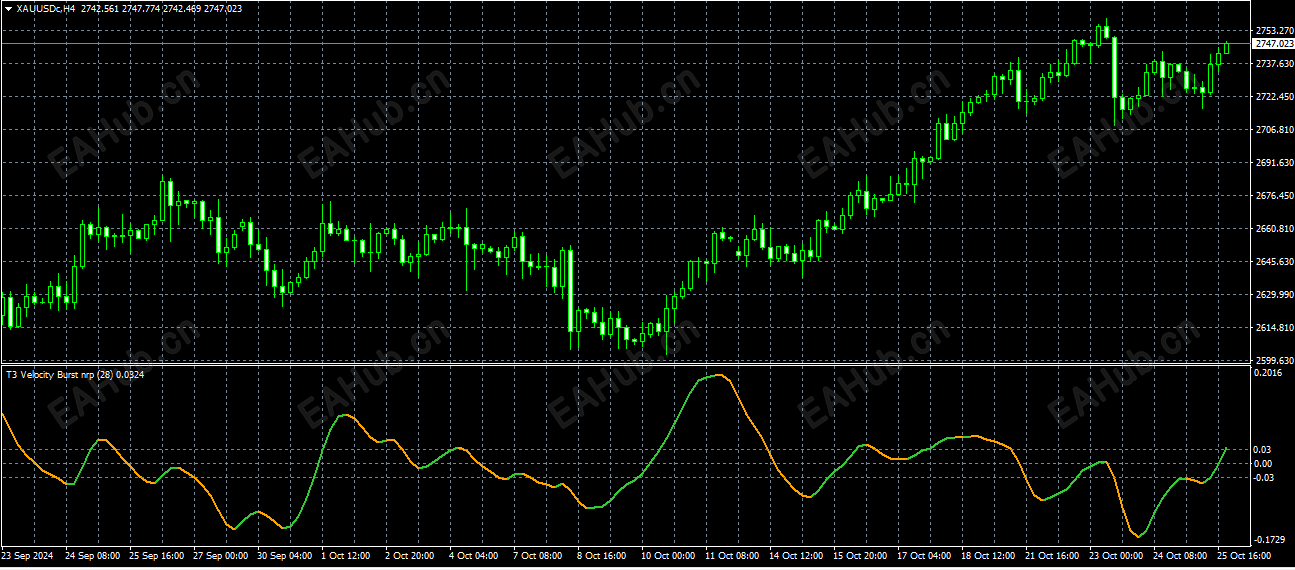Image resolution: width=1295 pixels, height=570 pixels.
Task: Click the 24 Sep 08:00 time label
Action: coord(92,555)
